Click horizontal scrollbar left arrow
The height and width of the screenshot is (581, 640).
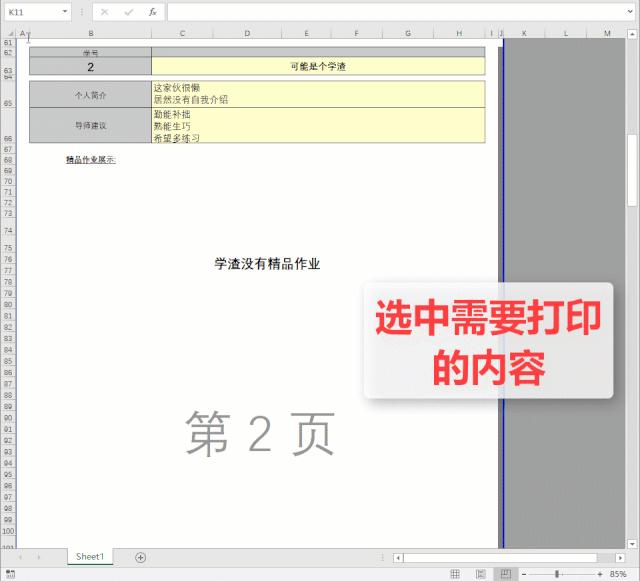398,557
